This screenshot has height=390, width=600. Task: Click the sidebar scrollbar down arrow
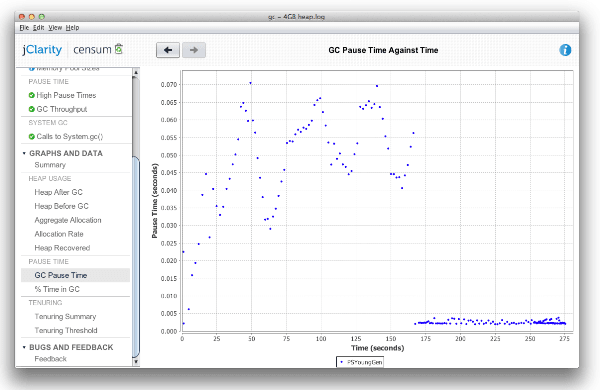135,362
